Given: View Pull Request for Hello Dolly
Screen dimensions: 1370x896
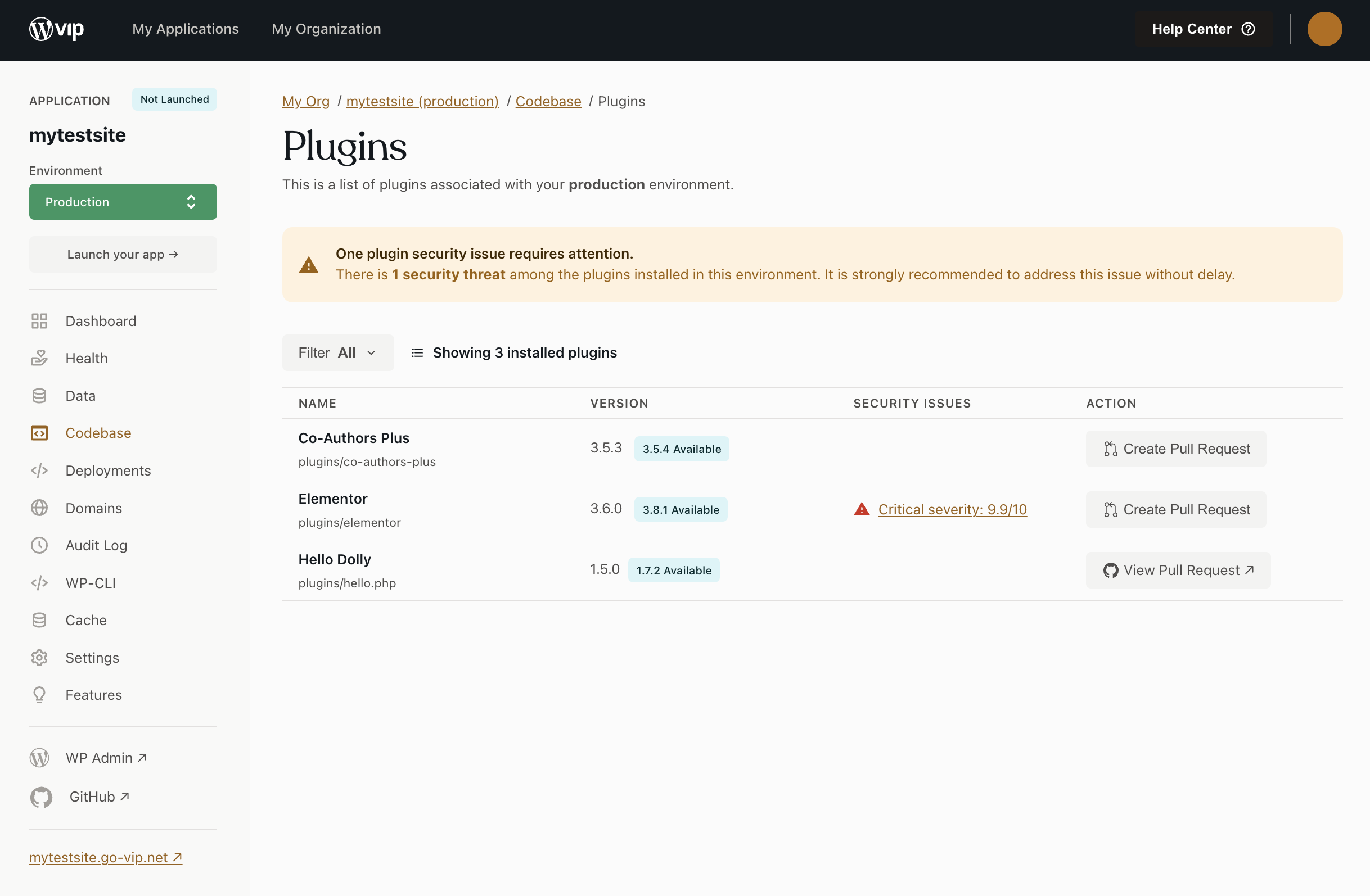Looking at the screenshot, I should point(1178,571).
